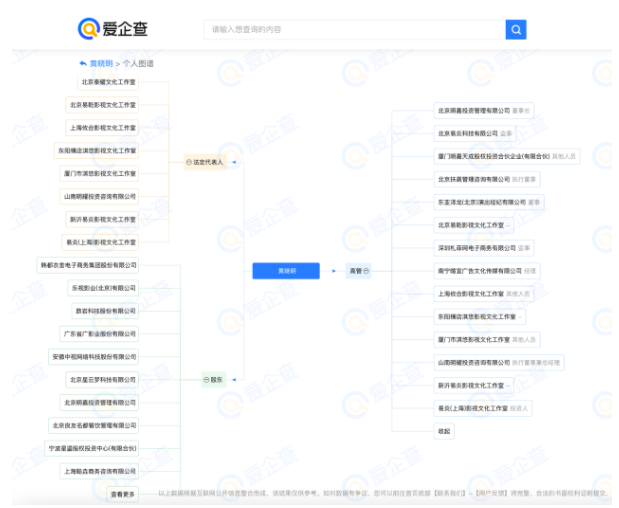This screenshot has width=619, height=508.
Task: Focus the search input field
Action: pos(355,30)
